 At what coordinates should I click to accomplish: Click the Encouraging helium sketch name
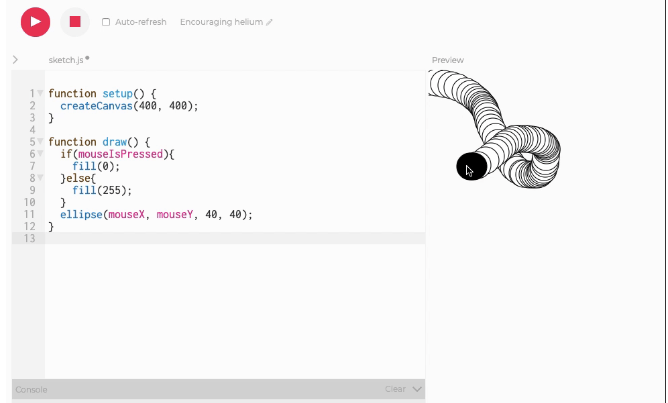[220, 22]
